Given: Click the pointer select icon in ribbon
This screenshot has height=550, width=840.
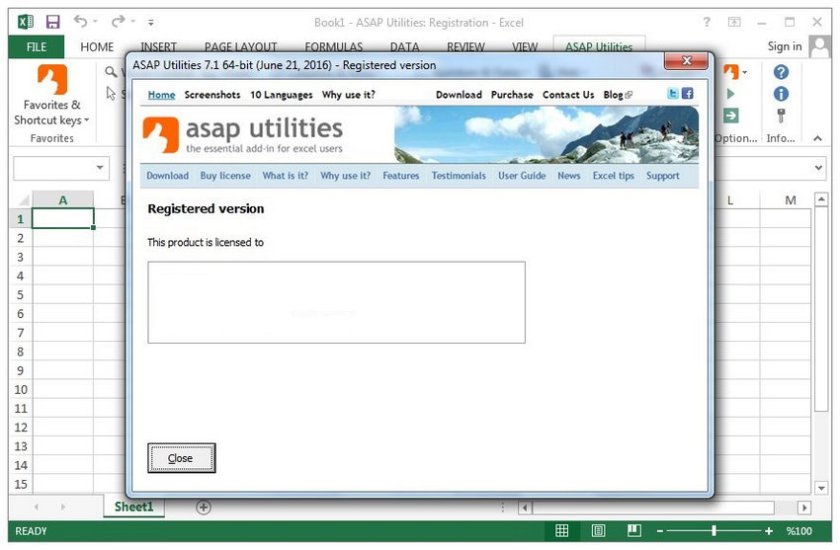Looking at the screenshot, I should pos(111,94).
